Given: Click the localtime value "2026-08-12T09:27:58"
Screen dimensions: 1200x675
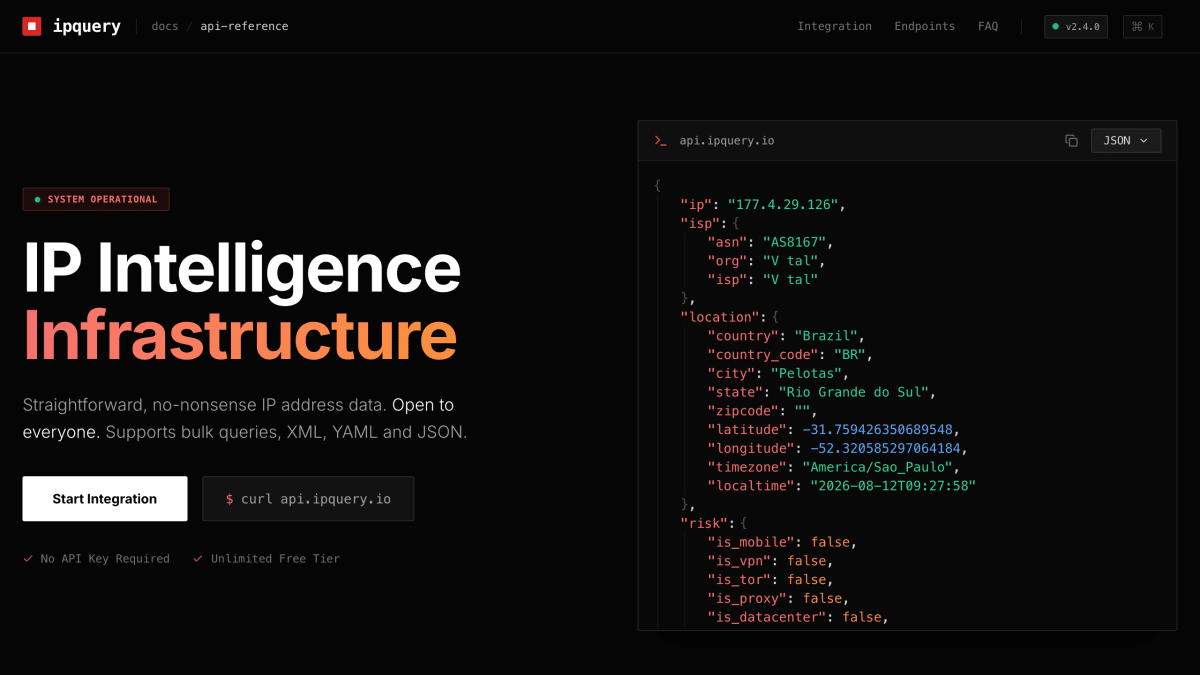Looking at the screenshot, I should 894,486.
